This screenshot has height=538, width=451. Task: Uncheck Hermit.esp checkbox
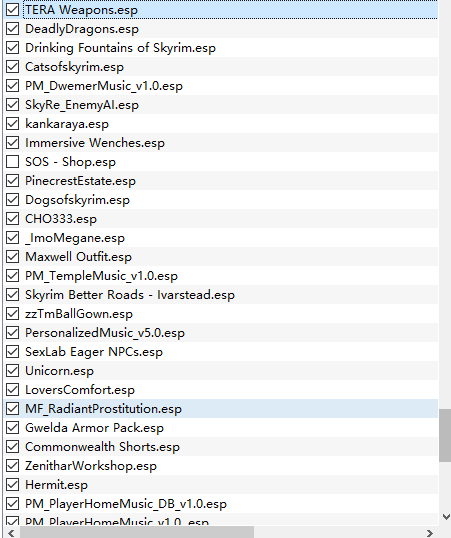(13, 485)
